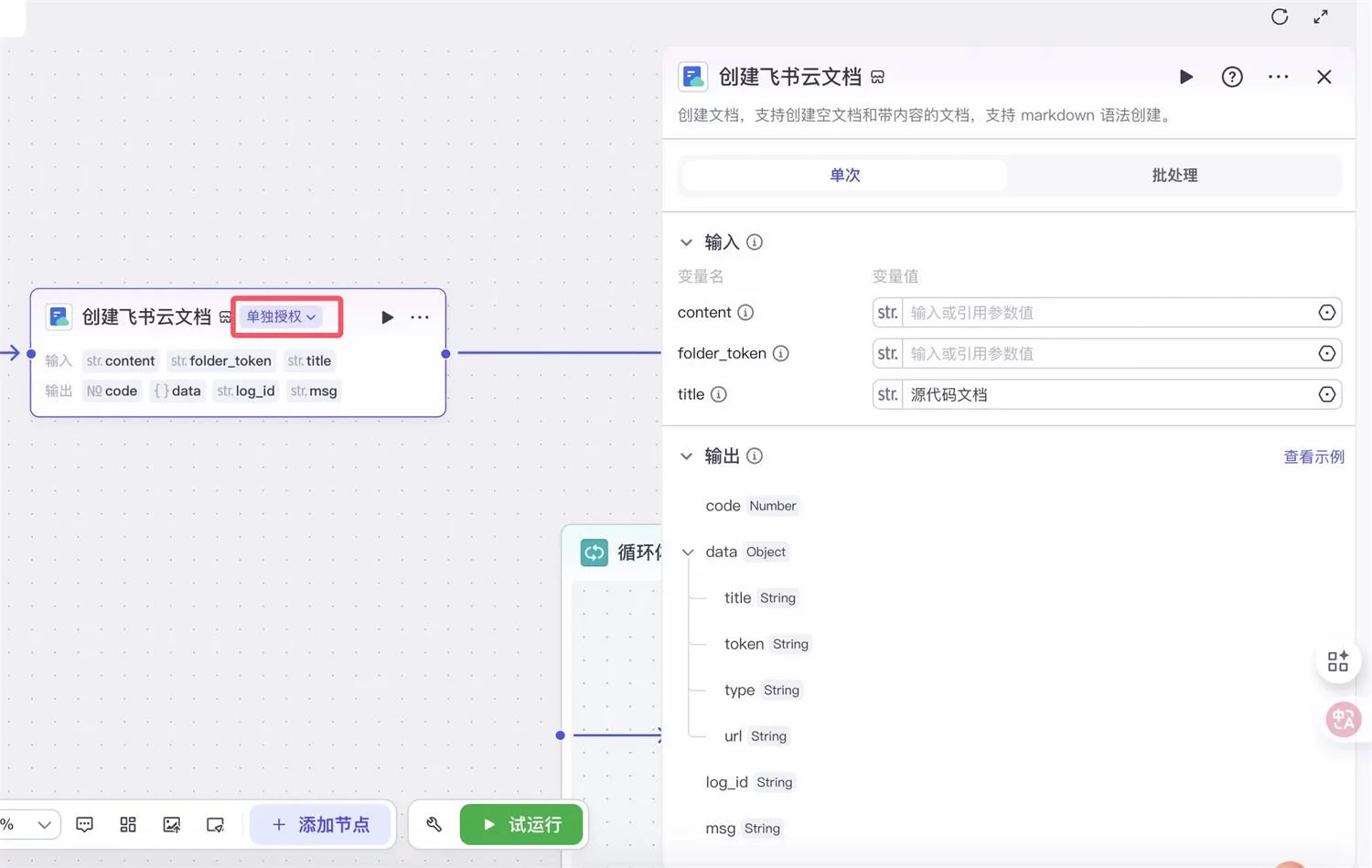Run the node using the play icon in panel
Viewport: 1372px width, 868px height.
pos(1186,77)
